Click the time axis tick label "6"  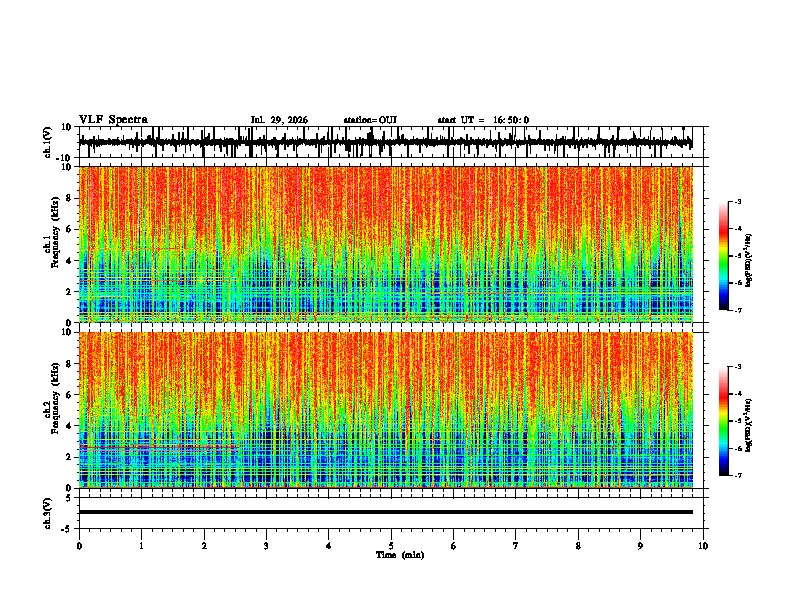tap(454, 546)
